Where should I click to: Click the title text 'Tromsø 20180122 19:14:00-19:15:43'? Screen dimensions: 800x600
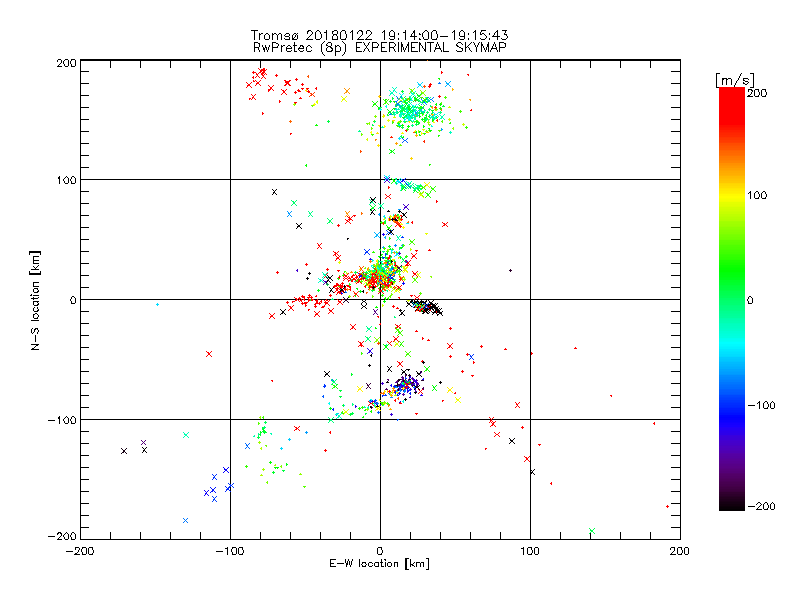(x=379, y=35)
